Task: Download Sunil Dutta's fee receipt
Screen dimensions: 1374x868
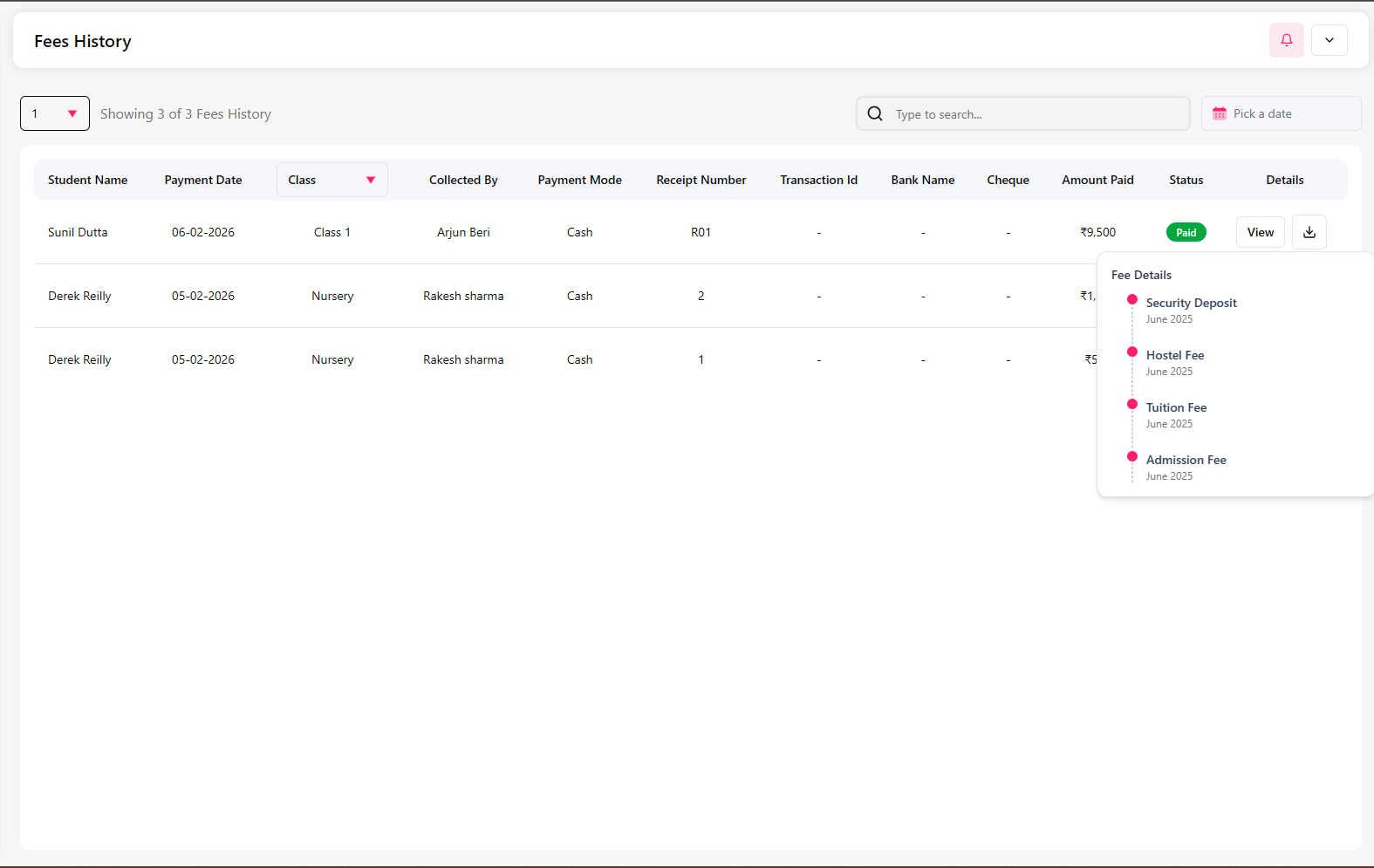Action: pos(1309,232)
